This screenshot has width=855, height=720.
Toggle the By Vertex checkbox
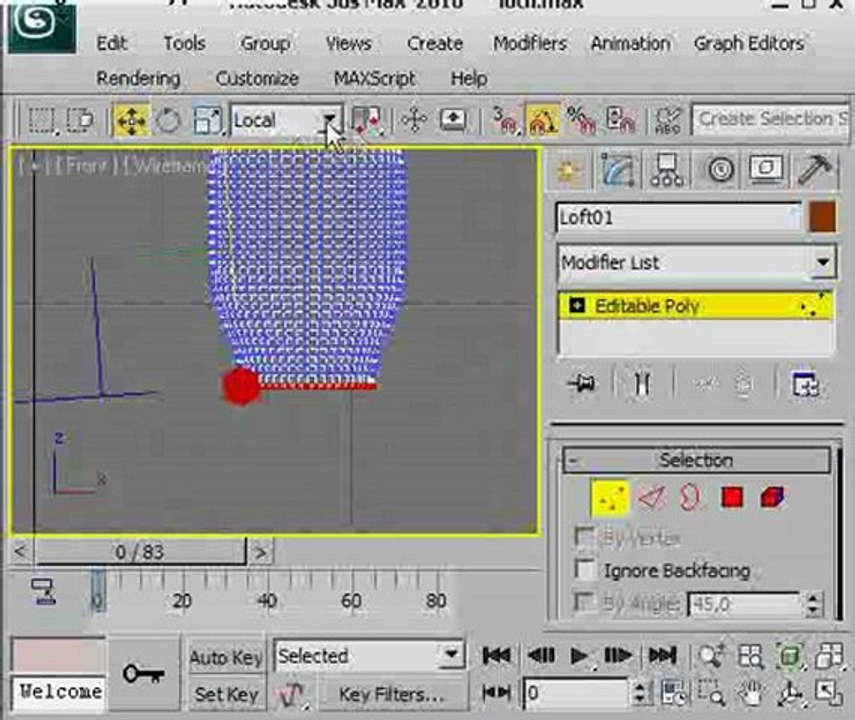click(x=585, y=537)
